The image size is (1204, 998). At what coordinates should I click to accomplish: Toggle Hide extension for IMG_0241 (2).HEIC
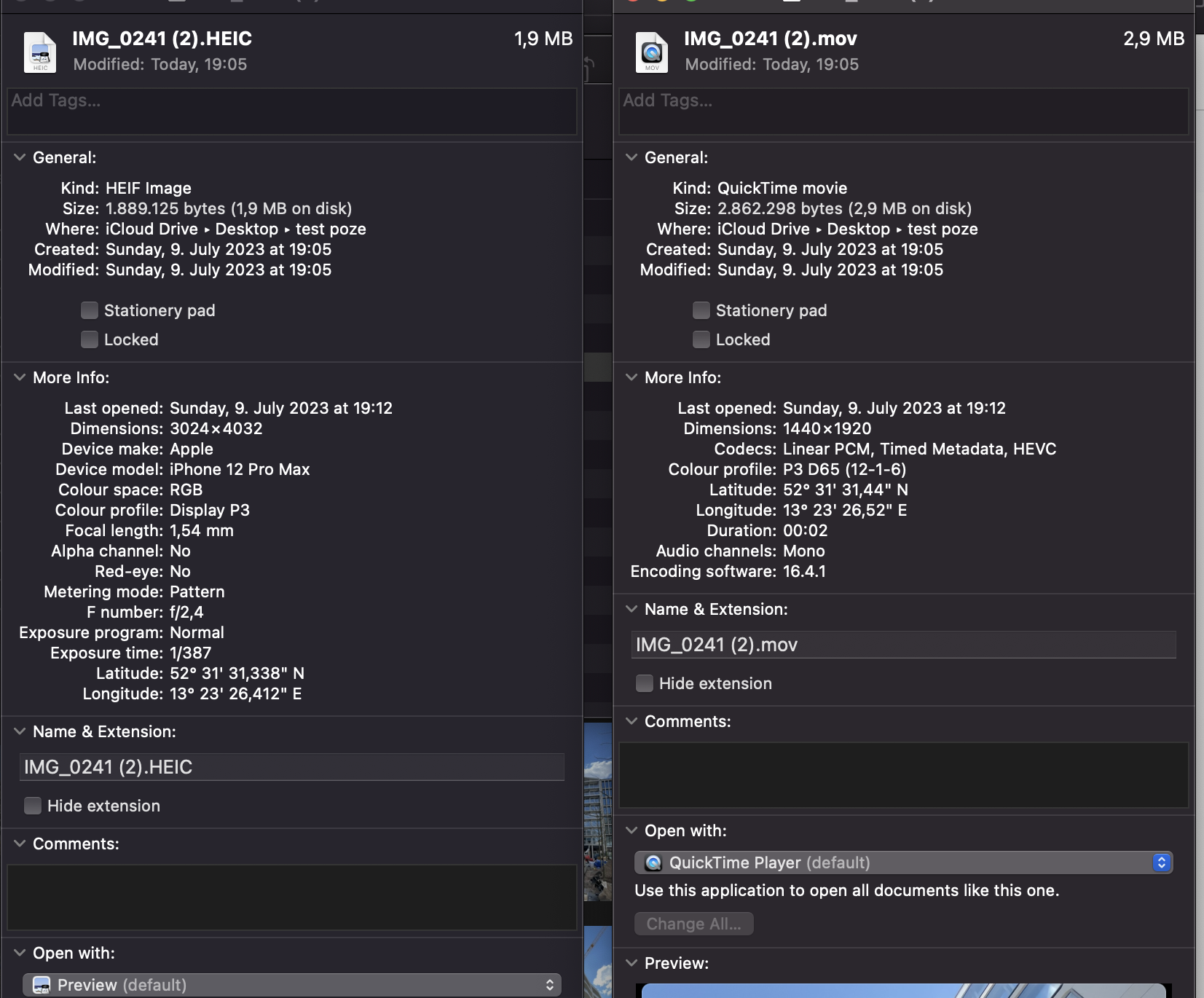[33, 806]
